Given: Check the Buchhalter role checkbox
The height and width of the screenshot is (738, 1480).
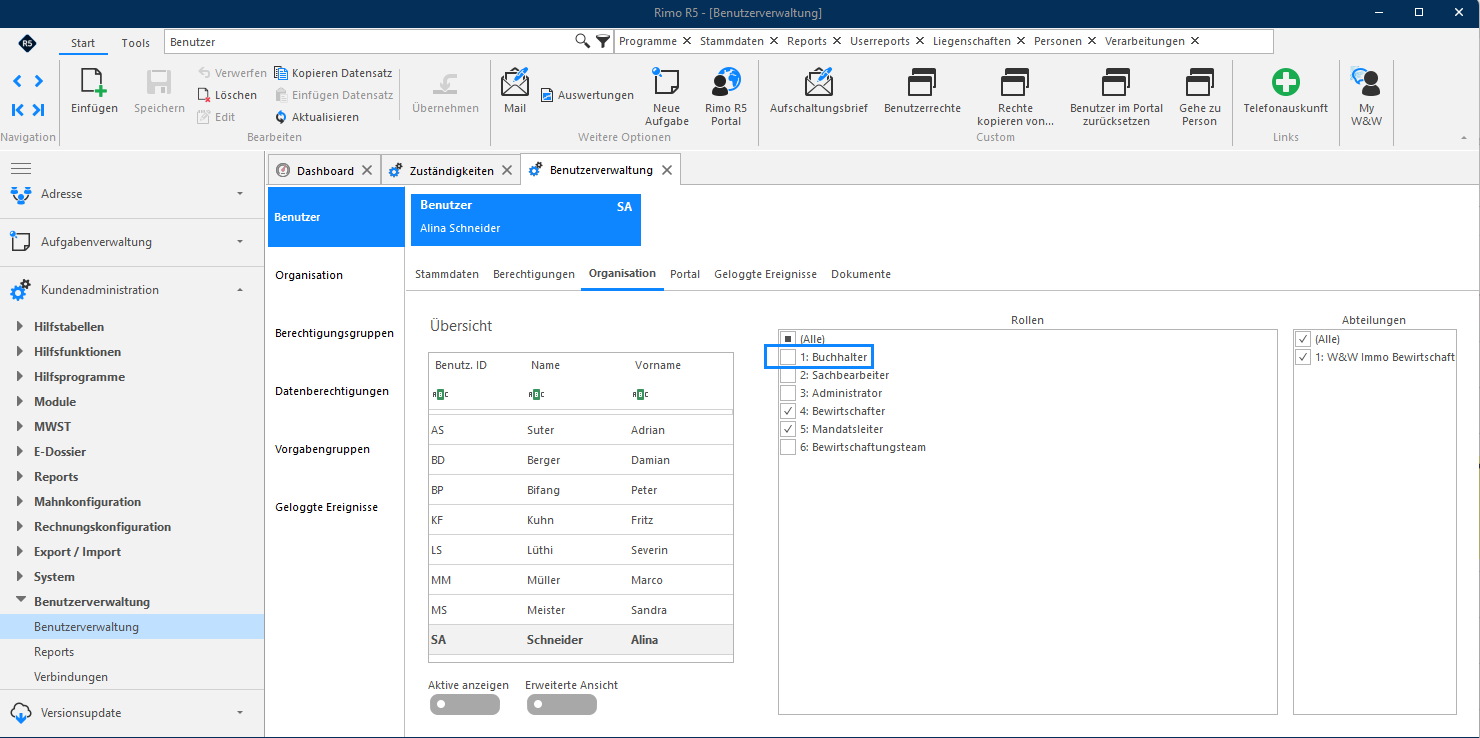Looking at the screenshot, I should tap(788, 357).
